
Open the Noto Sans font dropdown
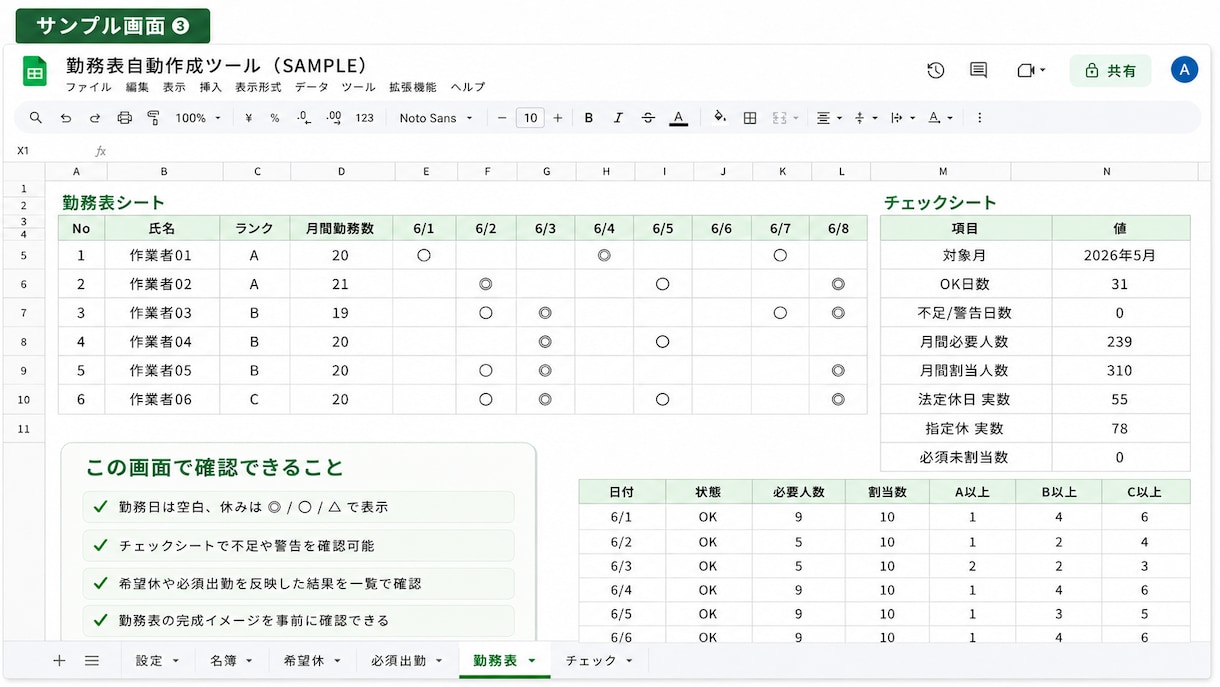pos(436,118)
